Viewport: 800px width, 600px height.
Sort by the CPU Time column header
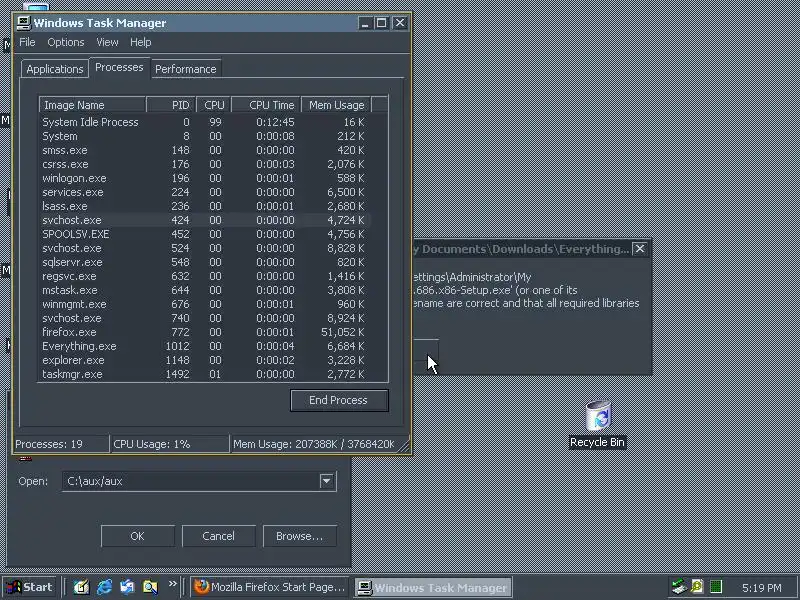[x=266, y=105]
